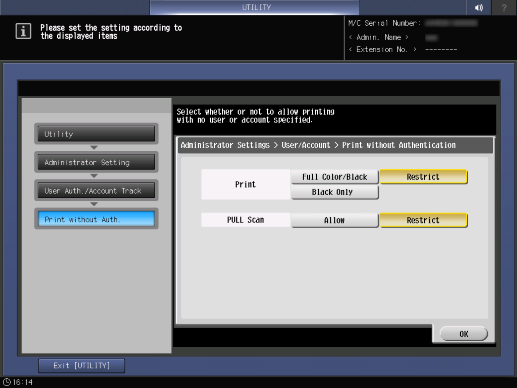Set Print to Restrict

pyautogui.click(x=423, y=177)
